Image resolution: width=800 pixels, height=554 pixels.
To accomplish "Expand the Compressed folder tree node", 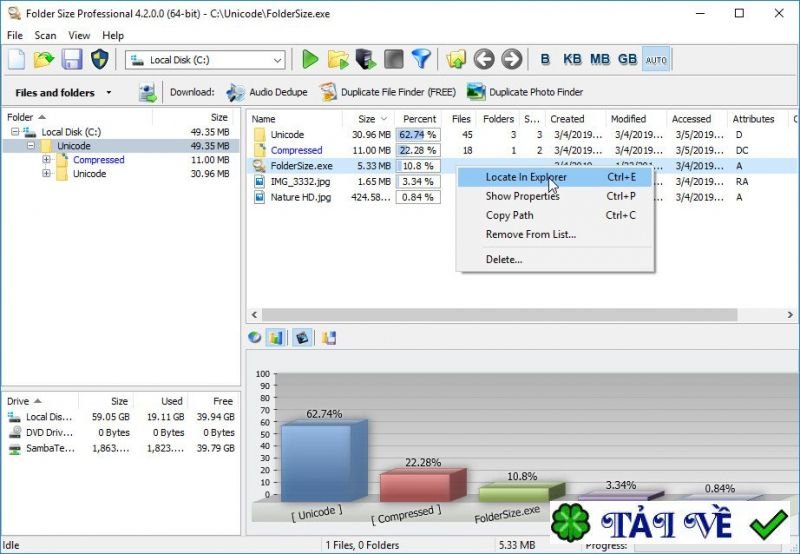I will click(46, 160).
